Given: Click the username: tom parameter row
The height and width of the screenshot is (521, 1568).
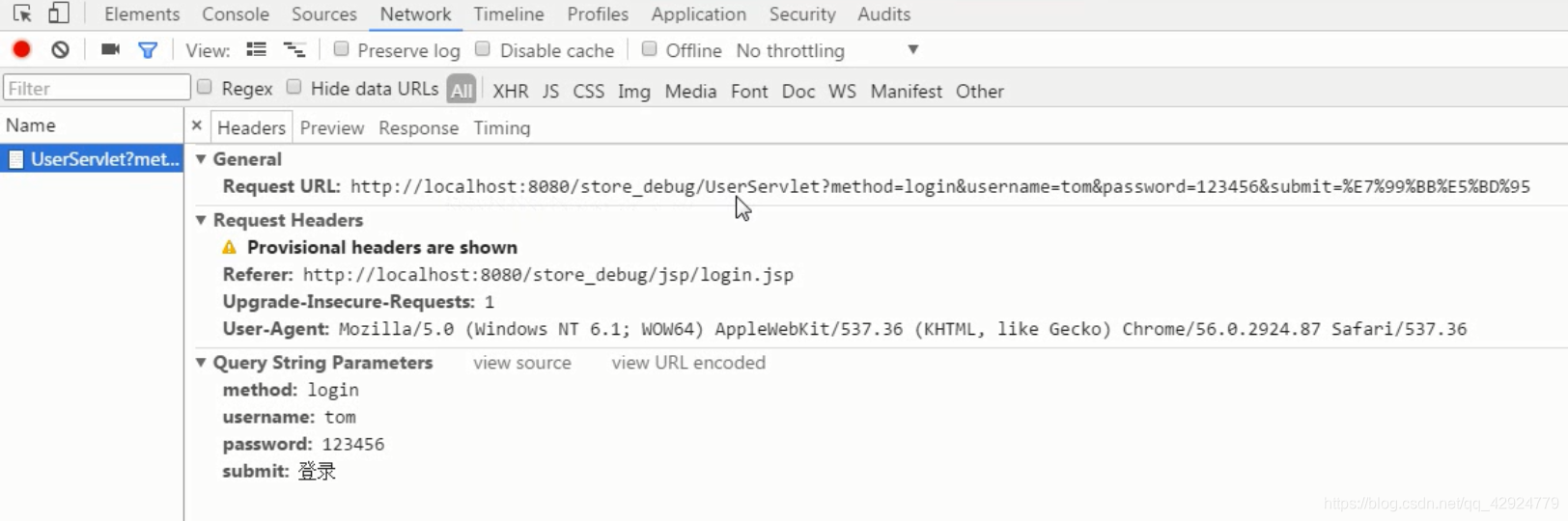Looking at the screenshot, I should click(x=289, y=417).
